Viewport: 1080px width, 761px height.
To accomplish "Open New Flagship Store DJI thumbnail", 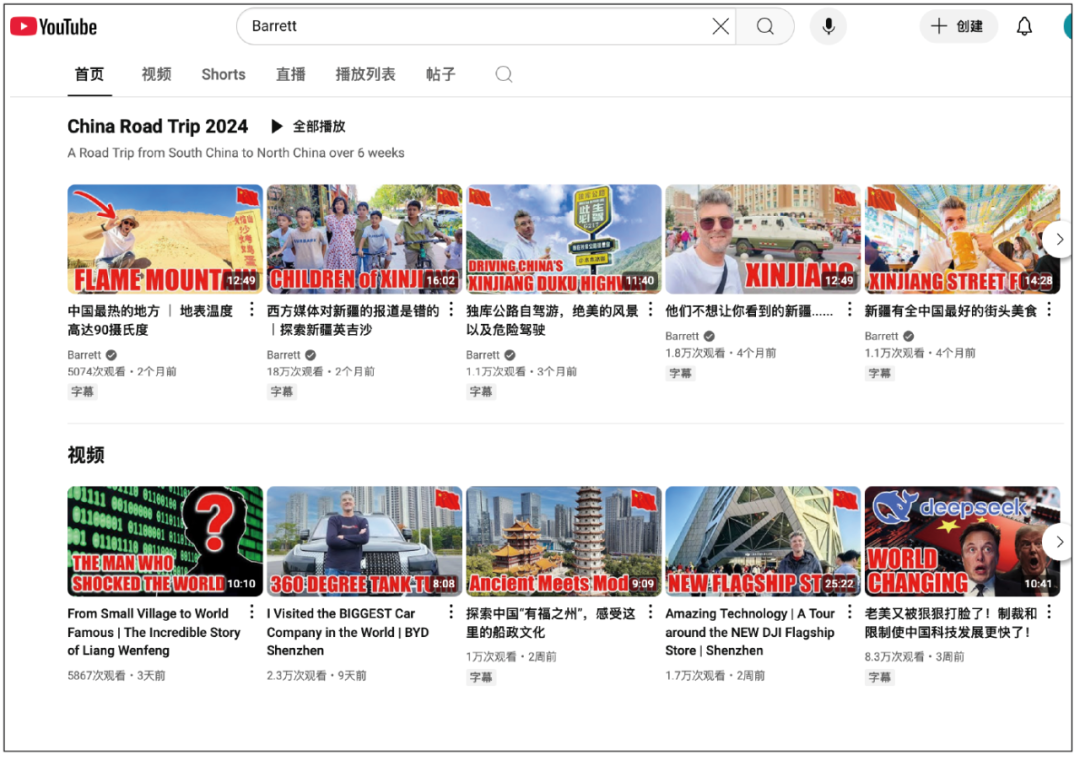I will coord(762,541).
